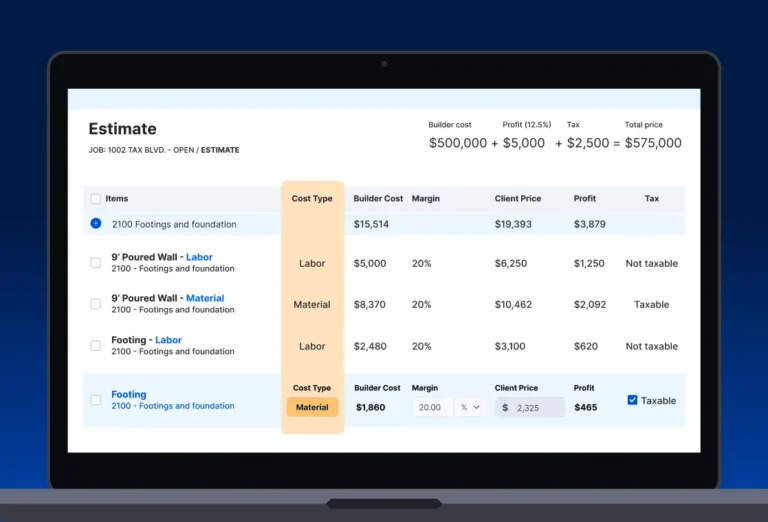Click Not taxable in Footing - Labor row
768x522 pixels.
651,346
